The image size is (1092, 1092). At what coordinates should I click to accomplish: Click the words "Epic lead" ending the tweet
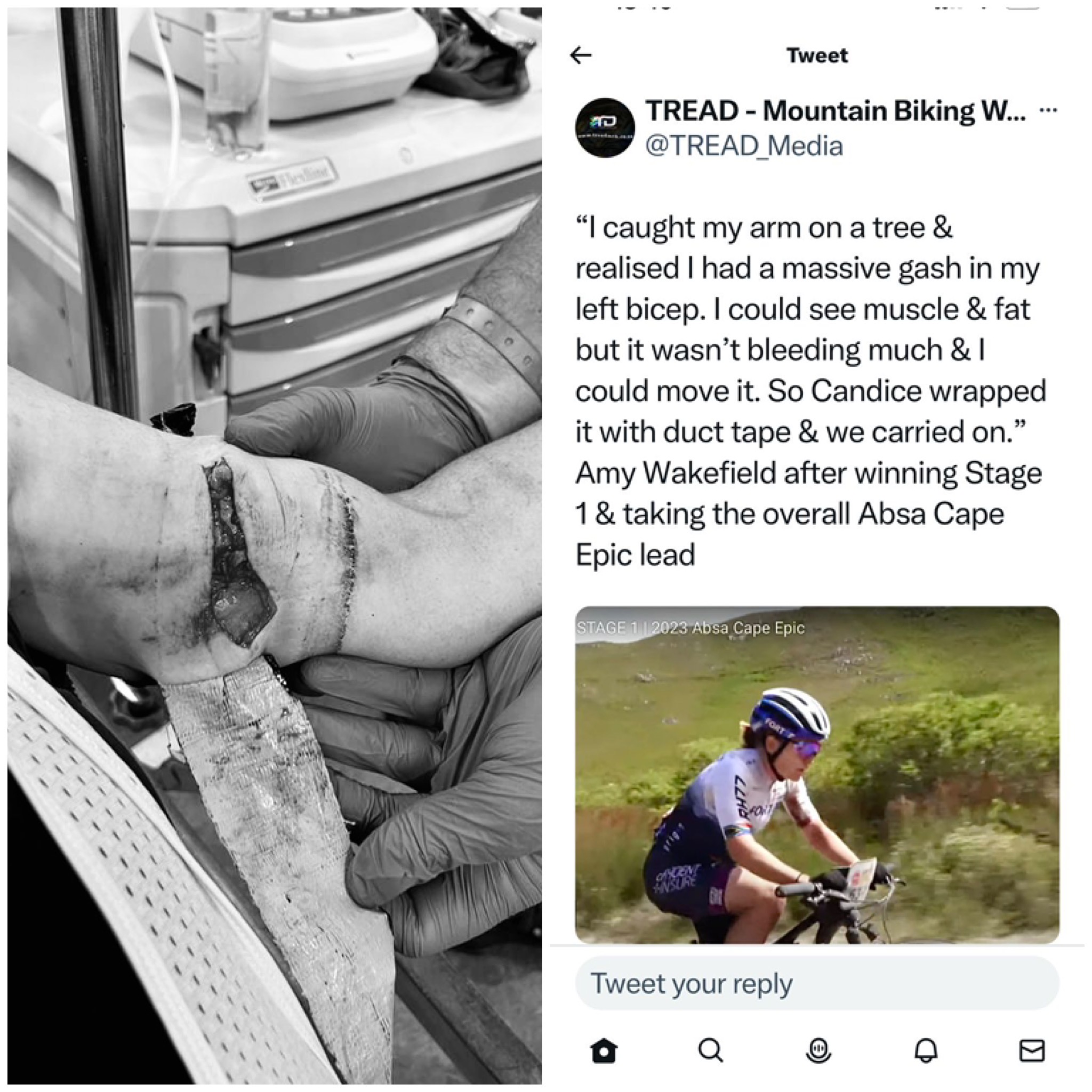click(635, 555)
